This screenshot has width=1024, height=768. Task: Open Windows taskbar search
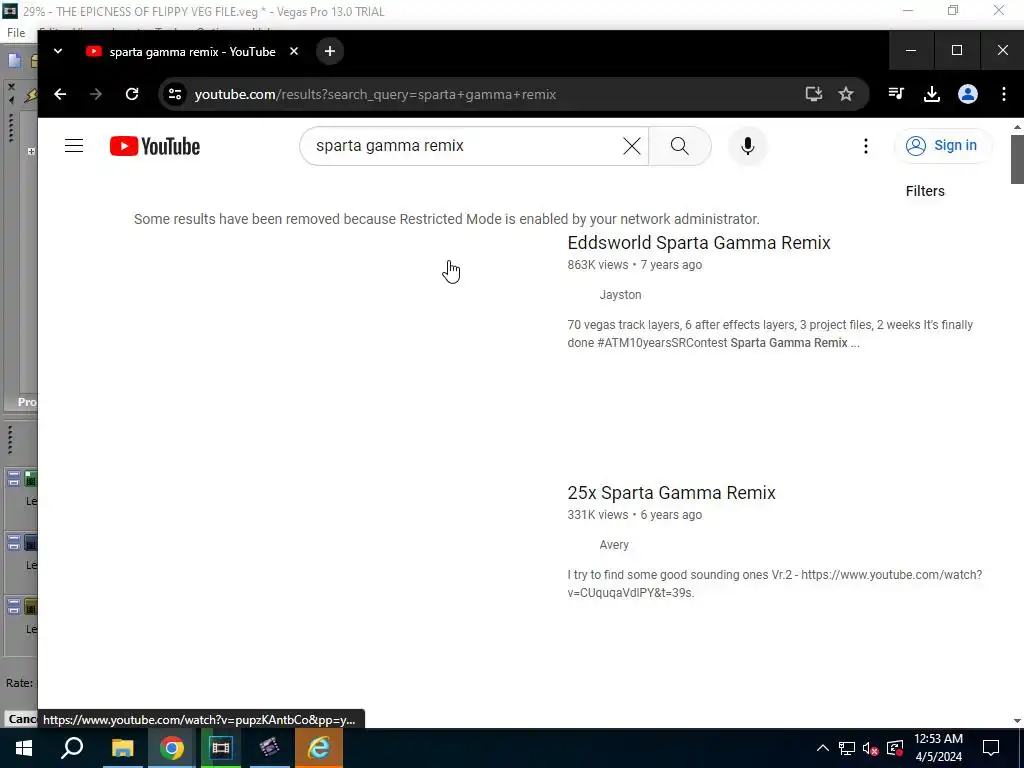(72, 748)
